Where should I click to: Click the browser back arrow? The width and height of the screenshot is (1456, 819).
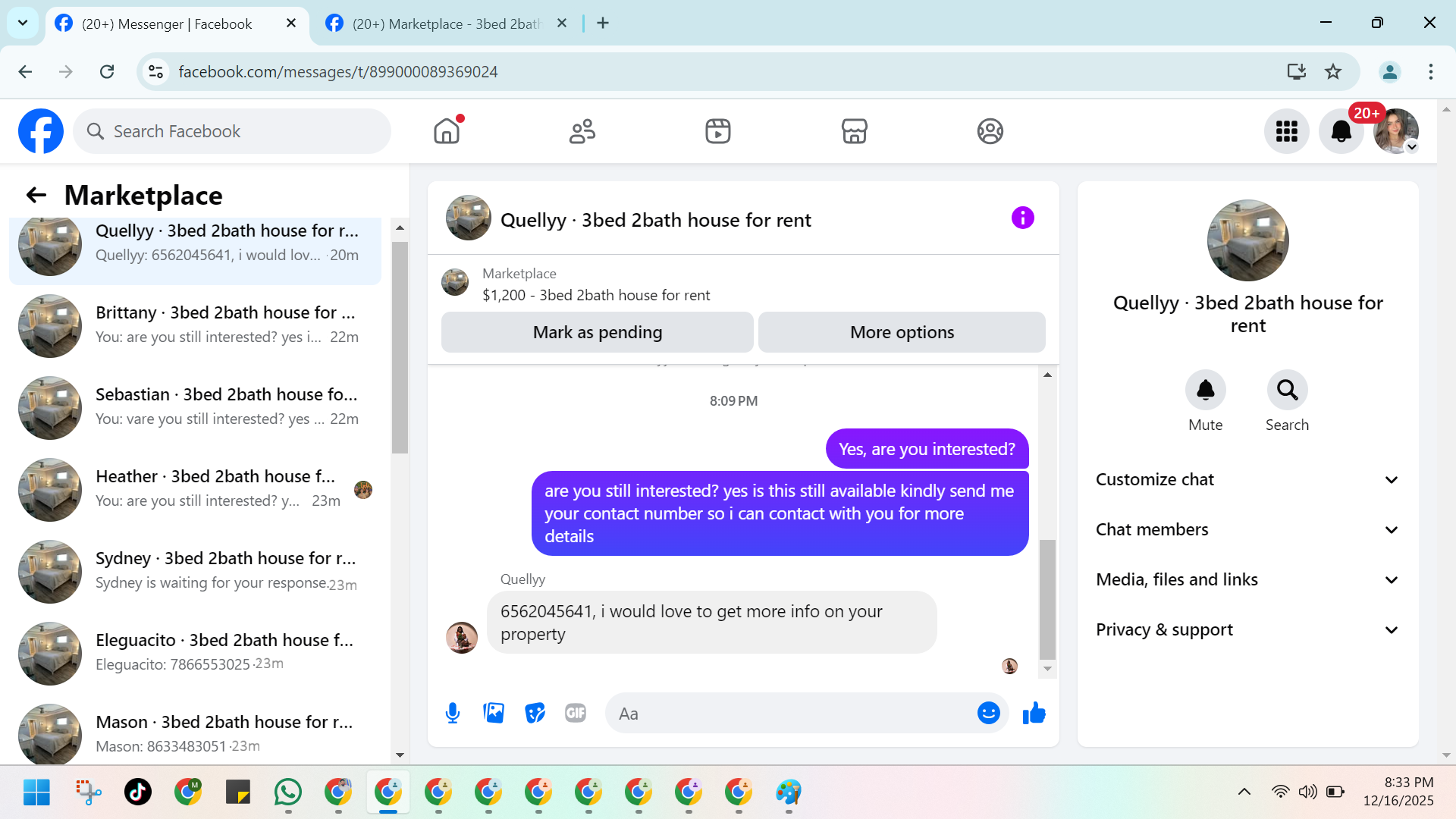tap(25, 72)
